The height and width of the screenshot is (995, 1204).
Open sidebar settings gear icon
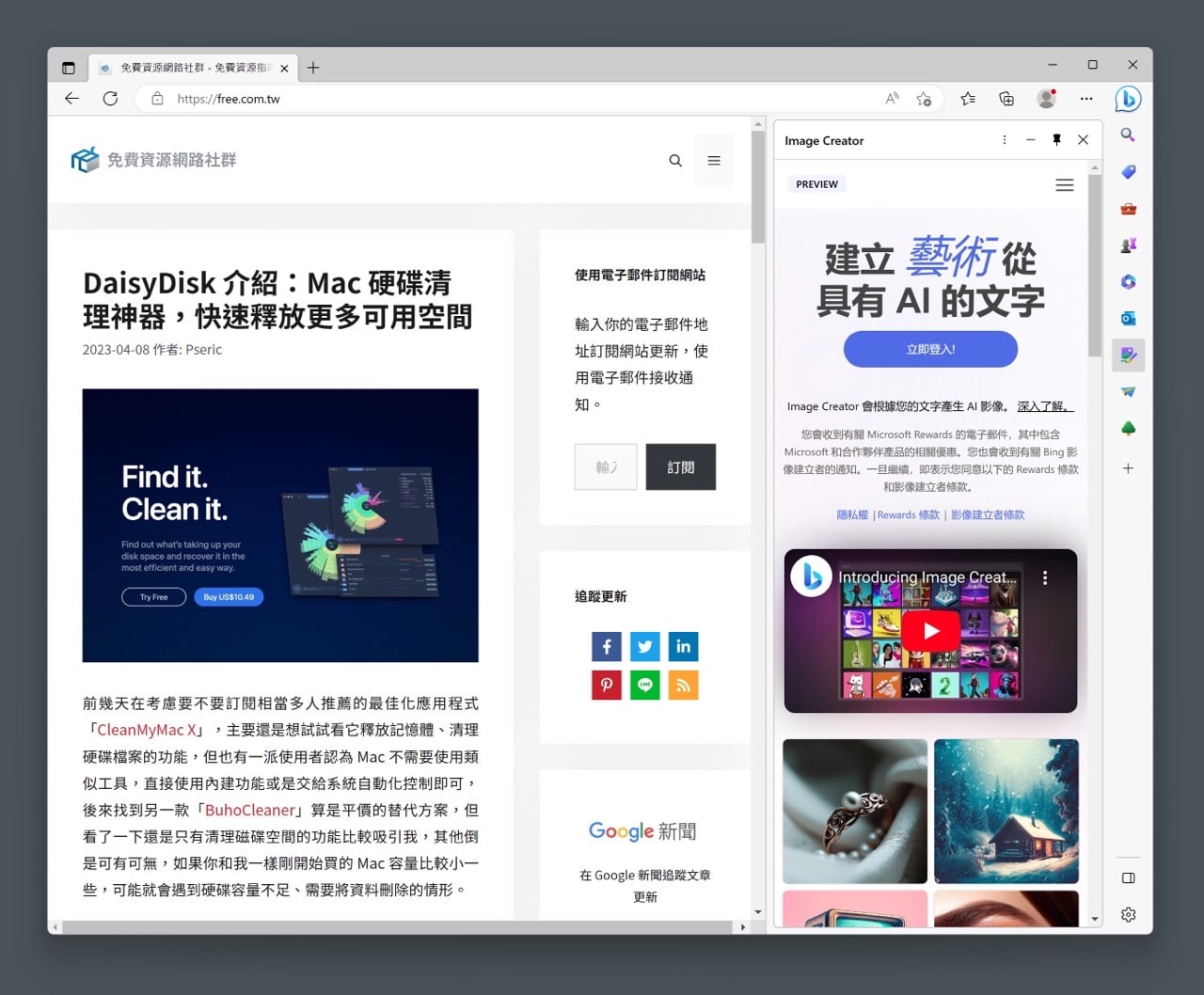pyautogui.click(x=1128, y=914)
